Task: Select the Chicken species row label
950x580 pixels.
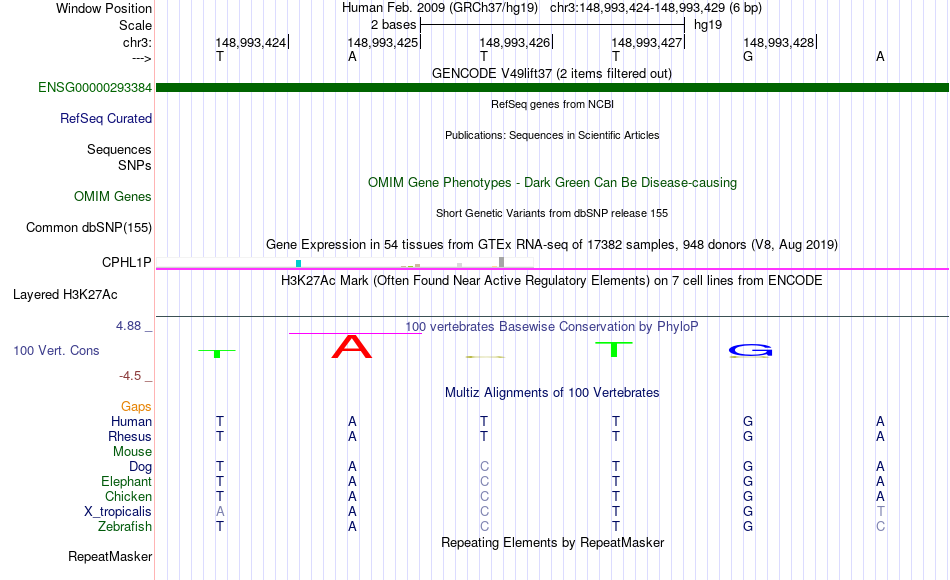Action: pyautogui.click(x=128, y=496)
